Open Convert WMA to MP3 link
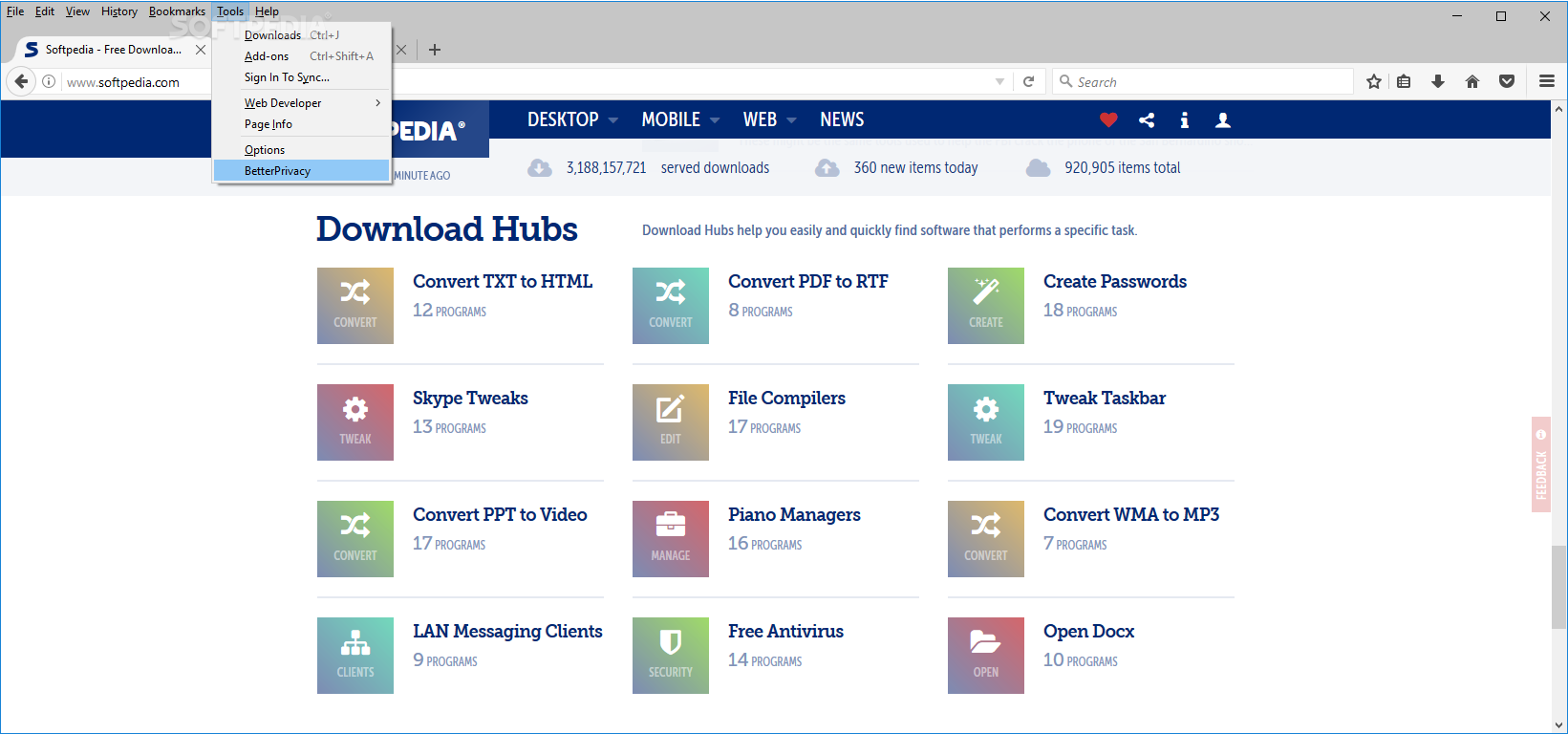Viewport: 1568px width, 734px height. (x=1131, y=514)
